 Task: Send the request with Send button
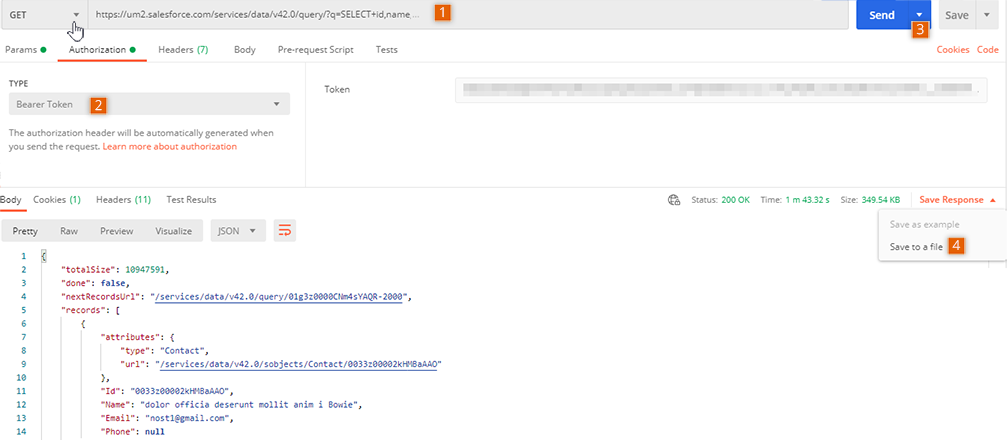(882, 15)
